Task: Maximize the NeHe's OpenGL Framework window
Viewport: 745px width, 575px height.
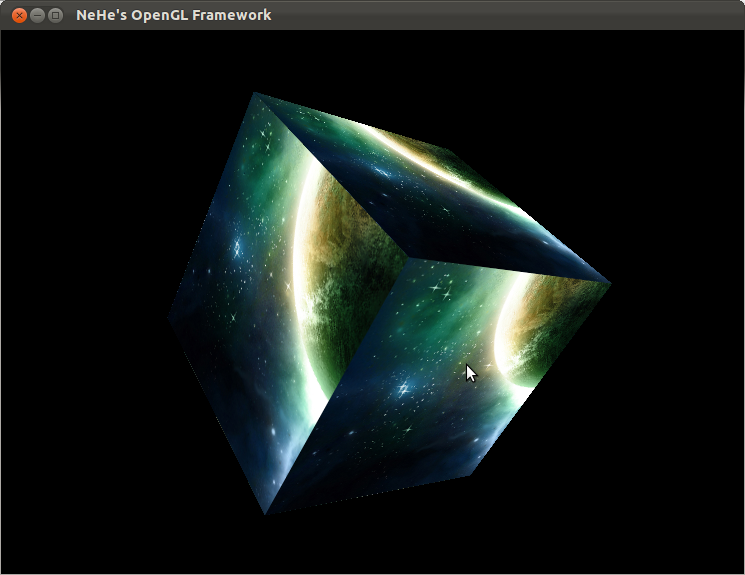Action: coord(56,16)
